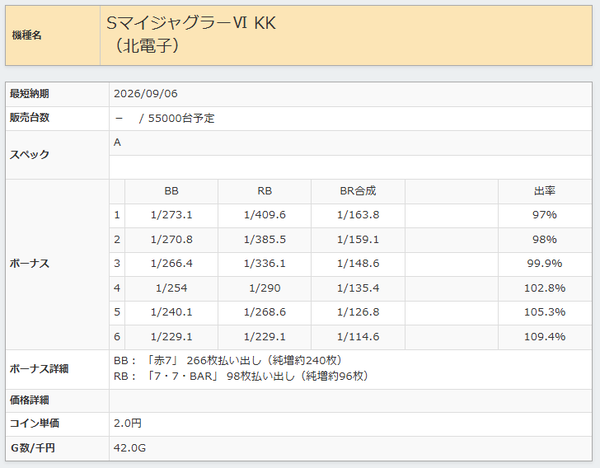Click the BR合成 column header
The image size is (600, 468).
pyautogui.click(x=358, y=191)
